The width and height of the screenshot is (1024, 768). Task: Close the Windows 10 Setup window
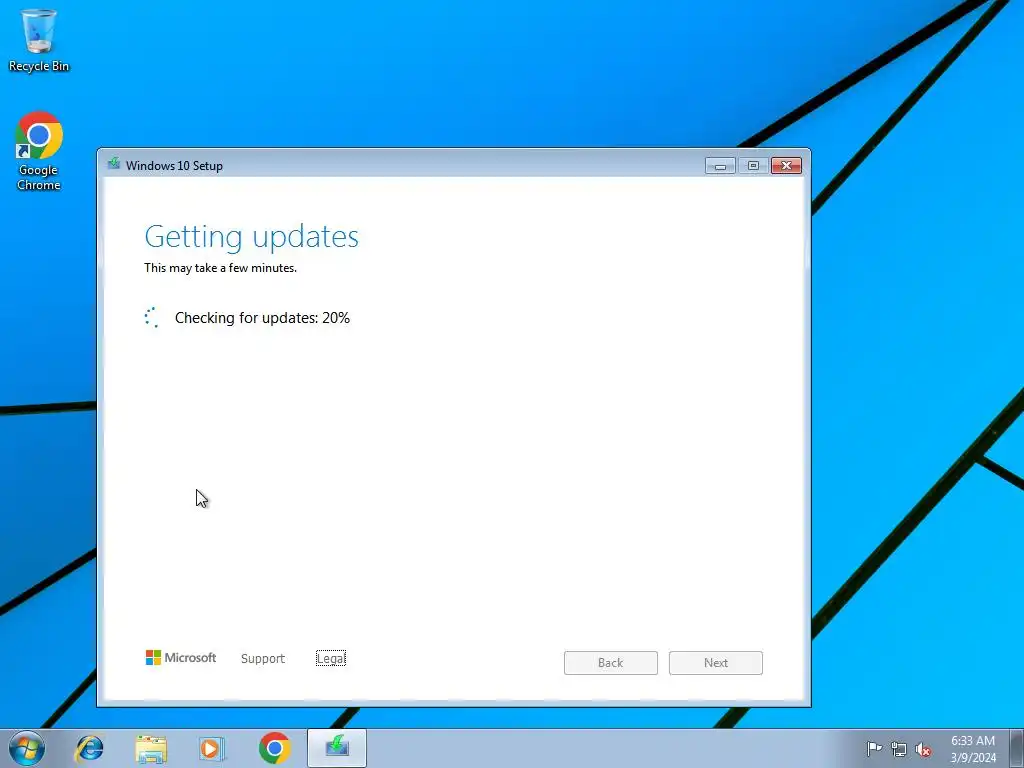(786, 166)
